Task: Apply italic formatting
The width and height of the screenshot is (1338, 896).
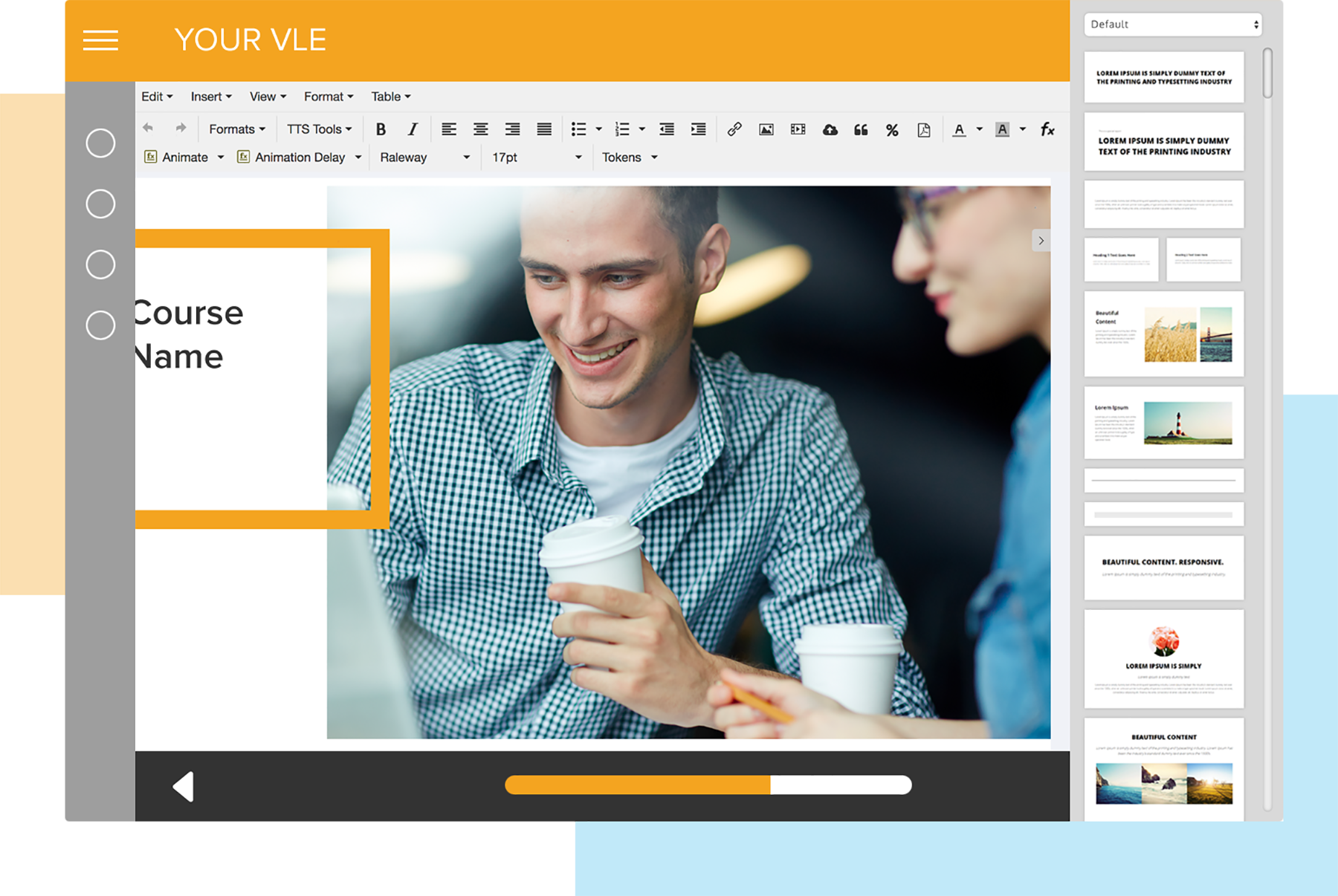Action: (x=413, y=129)
